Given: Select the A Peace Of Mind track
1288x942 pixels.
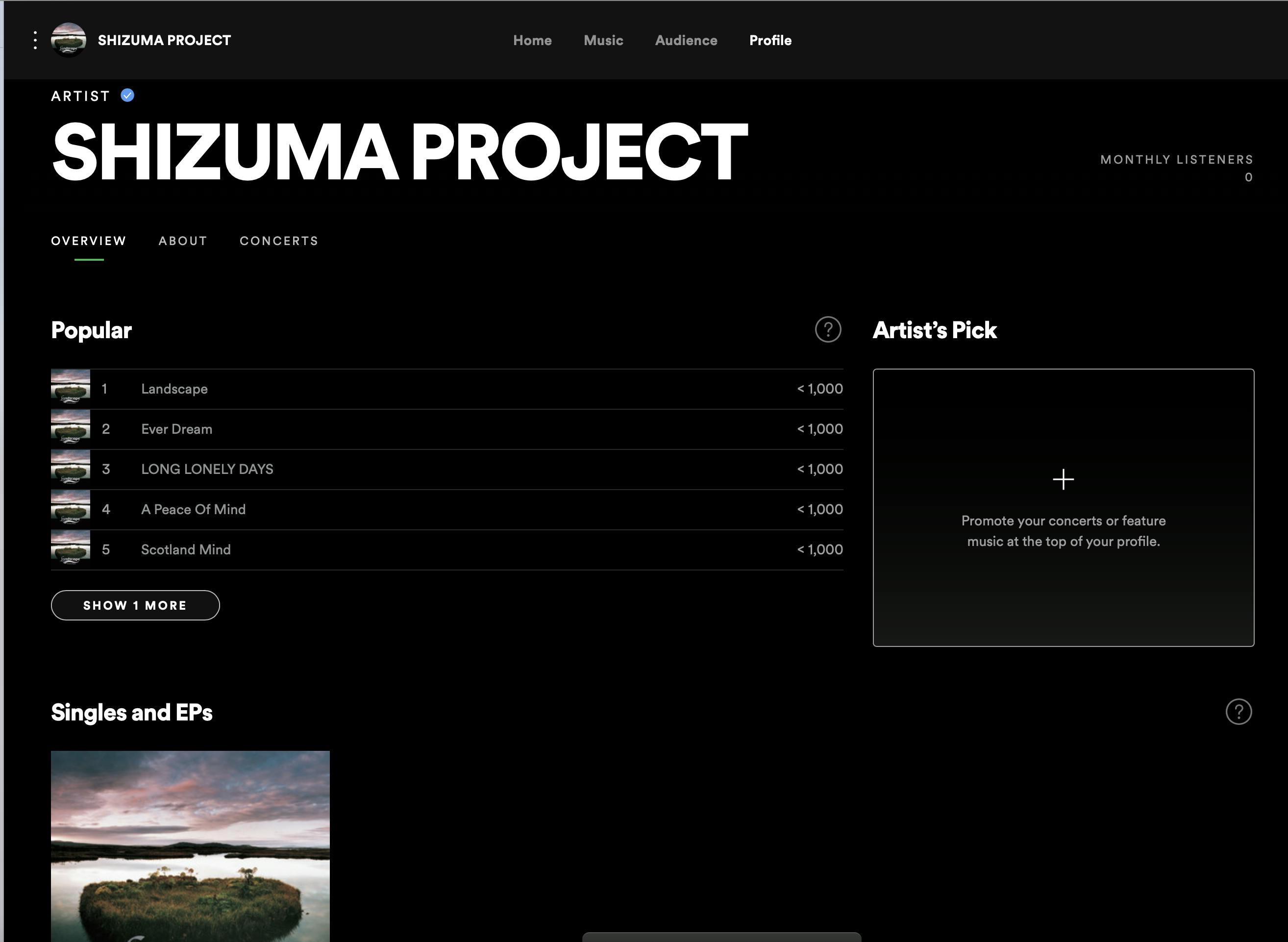Looking at the screenshot, I should click(x=193, y=509).
